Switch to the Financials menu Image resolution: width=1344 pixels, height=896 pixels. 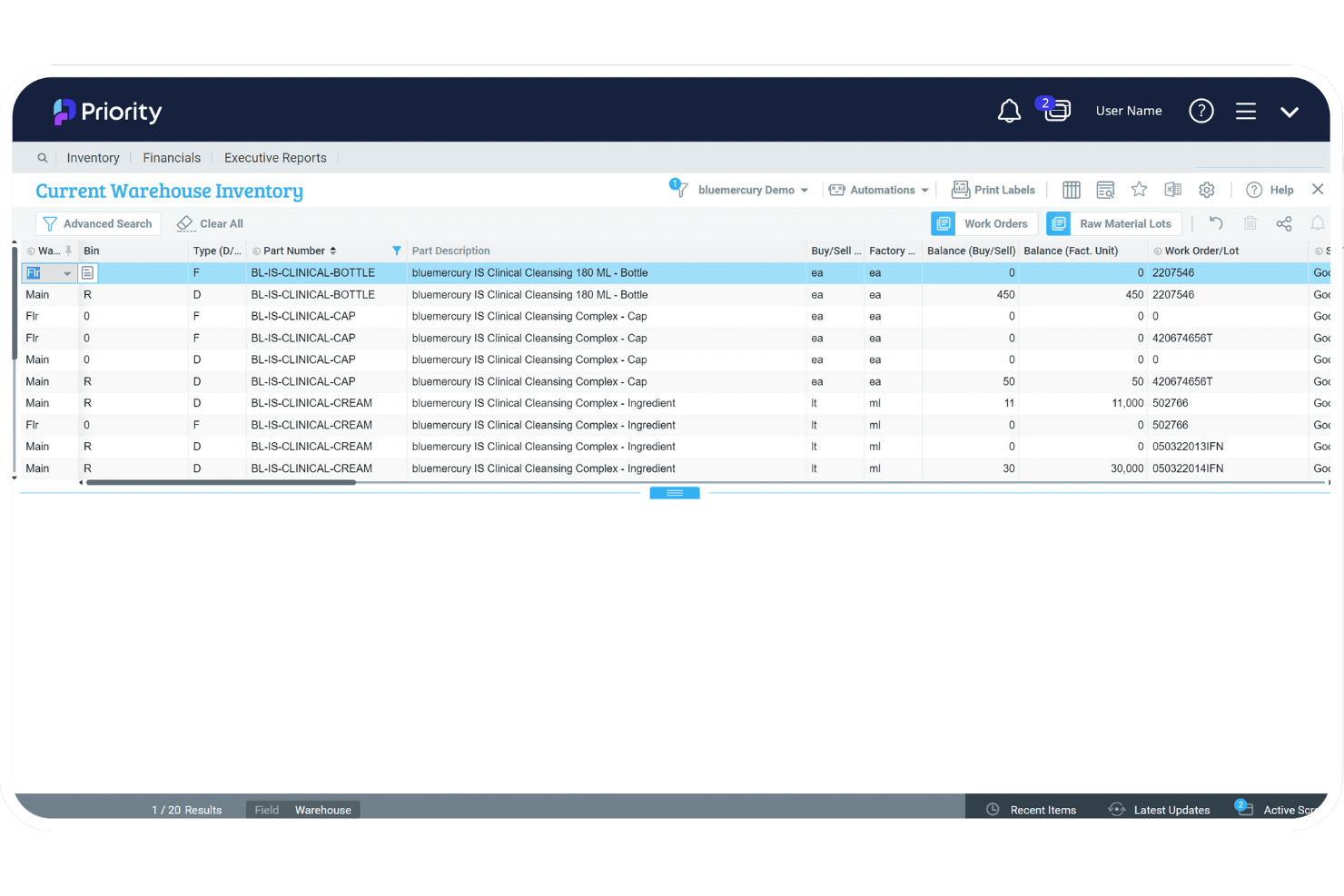point(172,157)
